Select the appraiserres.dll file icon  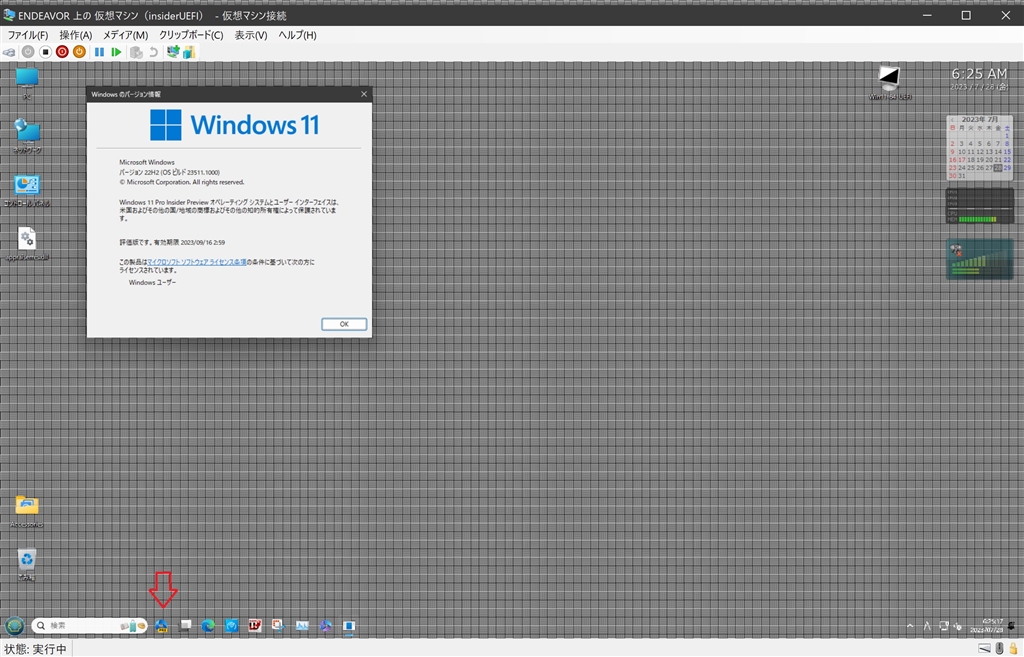point(27,244)
